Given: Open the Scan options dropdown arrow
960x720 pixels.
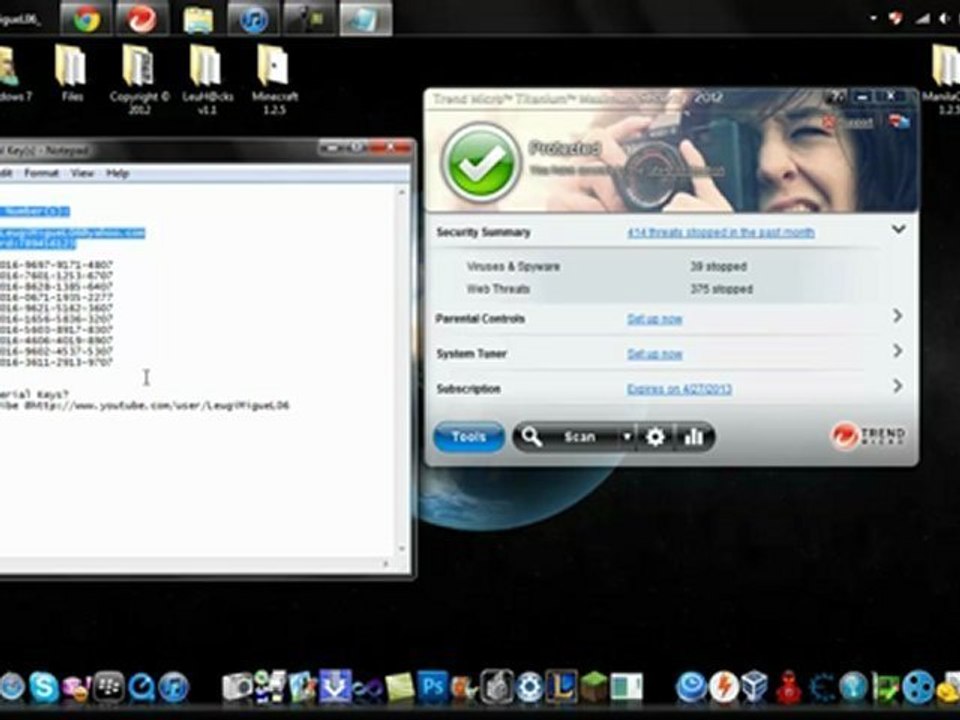Looking at the screenshot, I should 627,437.
